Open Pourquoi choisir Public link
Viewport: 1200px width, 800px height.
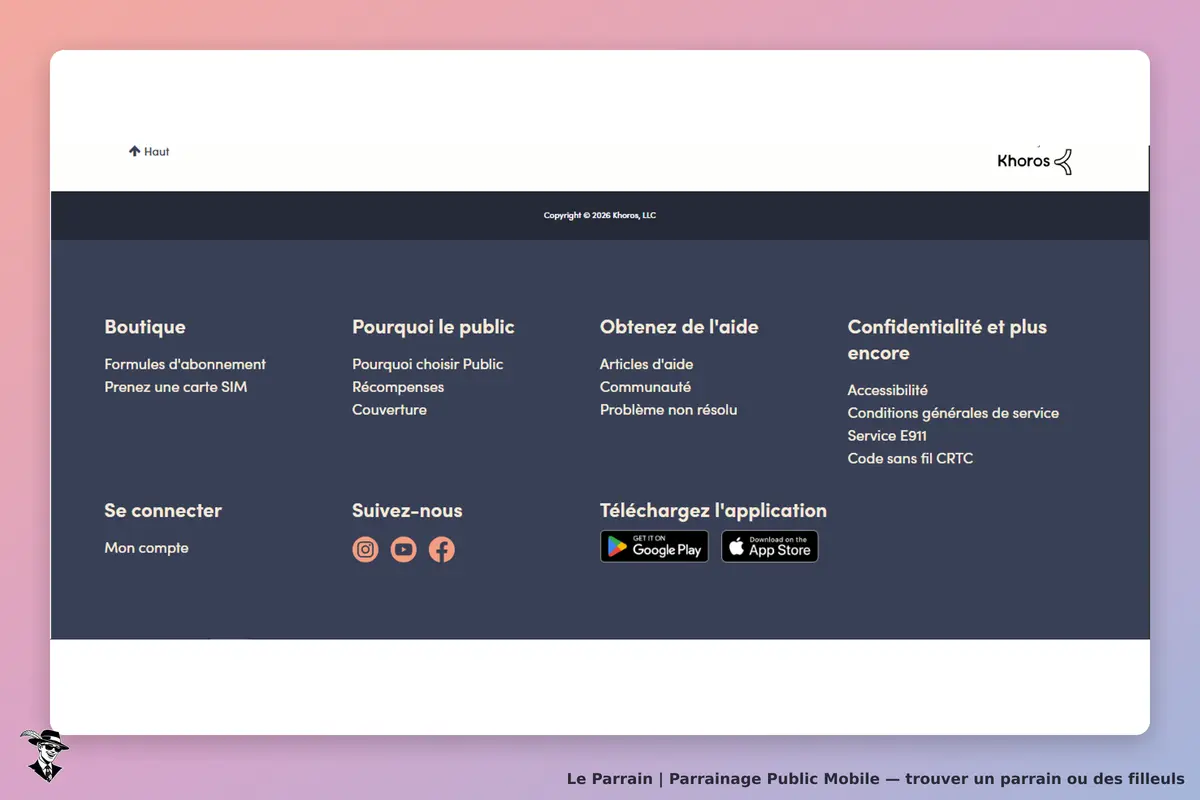click(x=428, y=364)
